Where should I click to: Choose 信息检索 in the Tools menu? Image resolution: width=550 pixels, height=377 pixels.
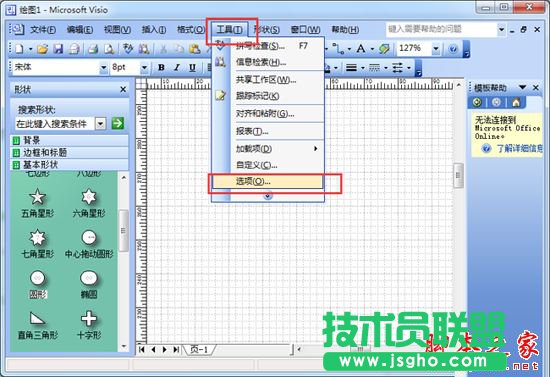point(268,62)
